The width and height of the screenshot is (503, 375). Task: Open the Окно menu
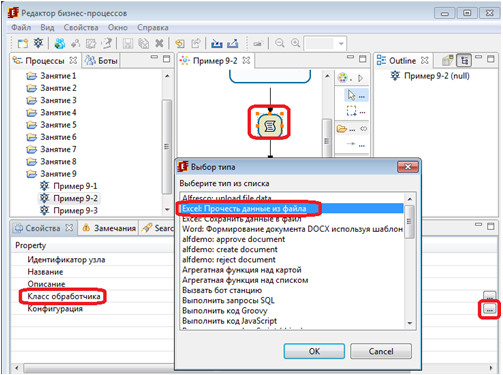pyautogui.click(x=118, y=27)
